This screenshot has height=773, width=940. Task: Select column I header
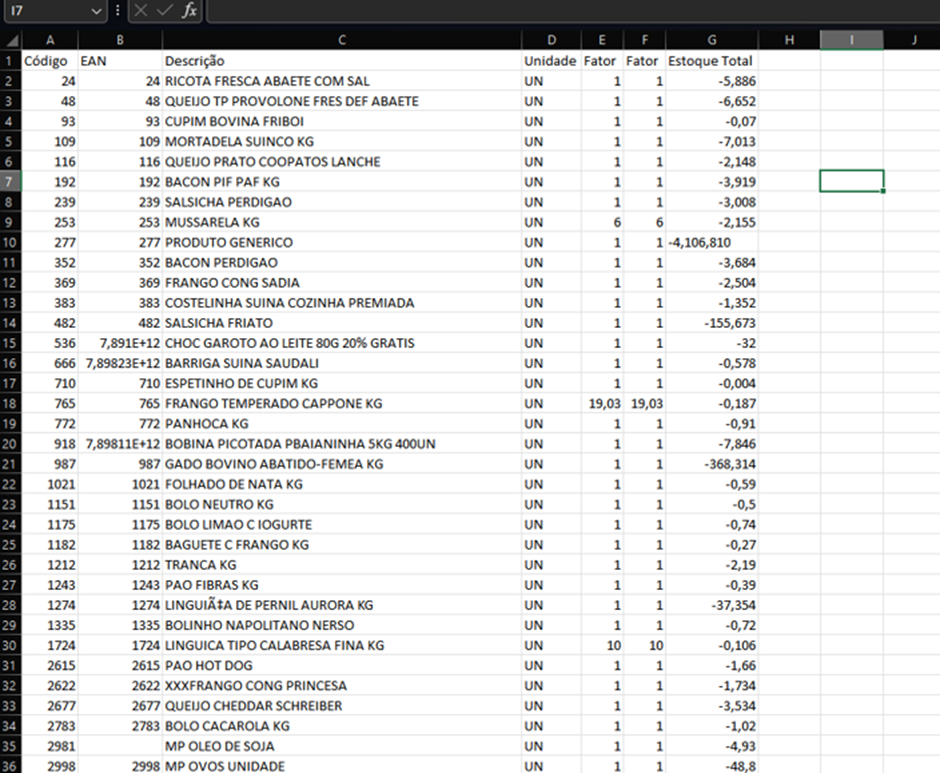[x=851, y=40]
